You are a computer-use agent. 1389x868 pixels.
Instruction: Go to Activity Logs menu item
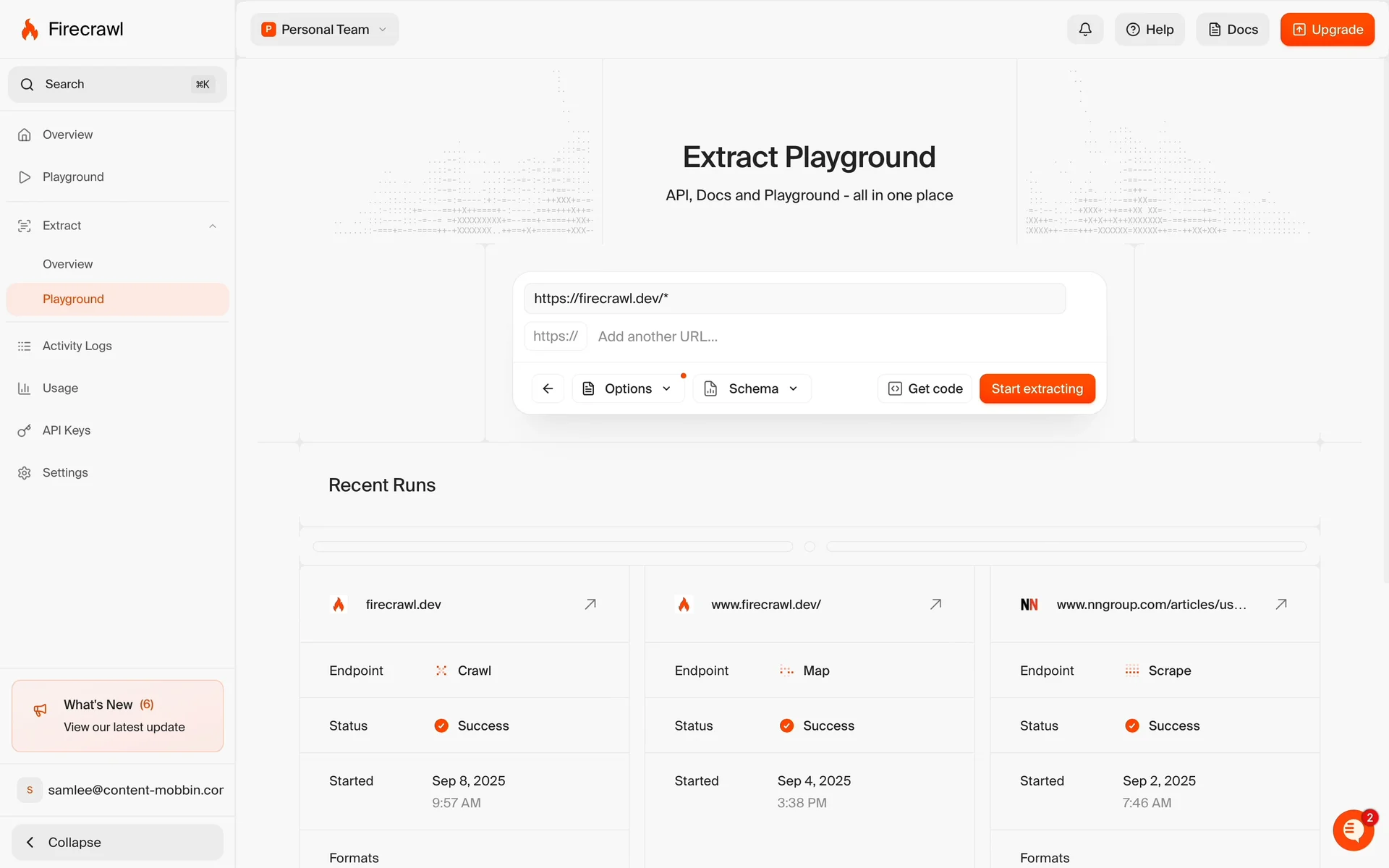[x=77, y=346]
